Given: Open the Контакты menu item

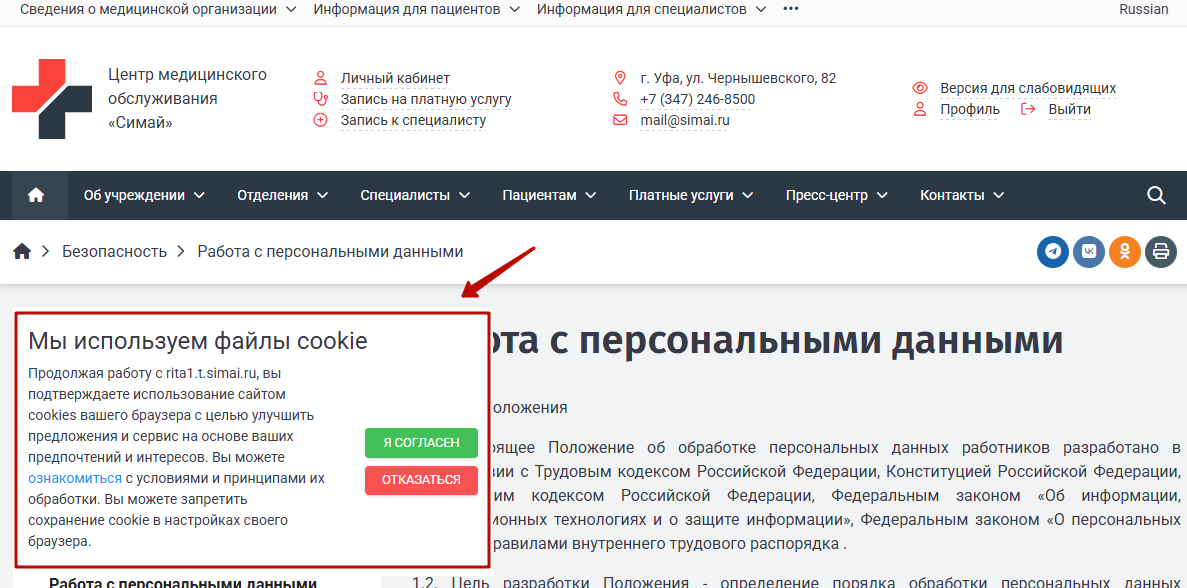Looking at the screenshot, I should pos(962,195).
